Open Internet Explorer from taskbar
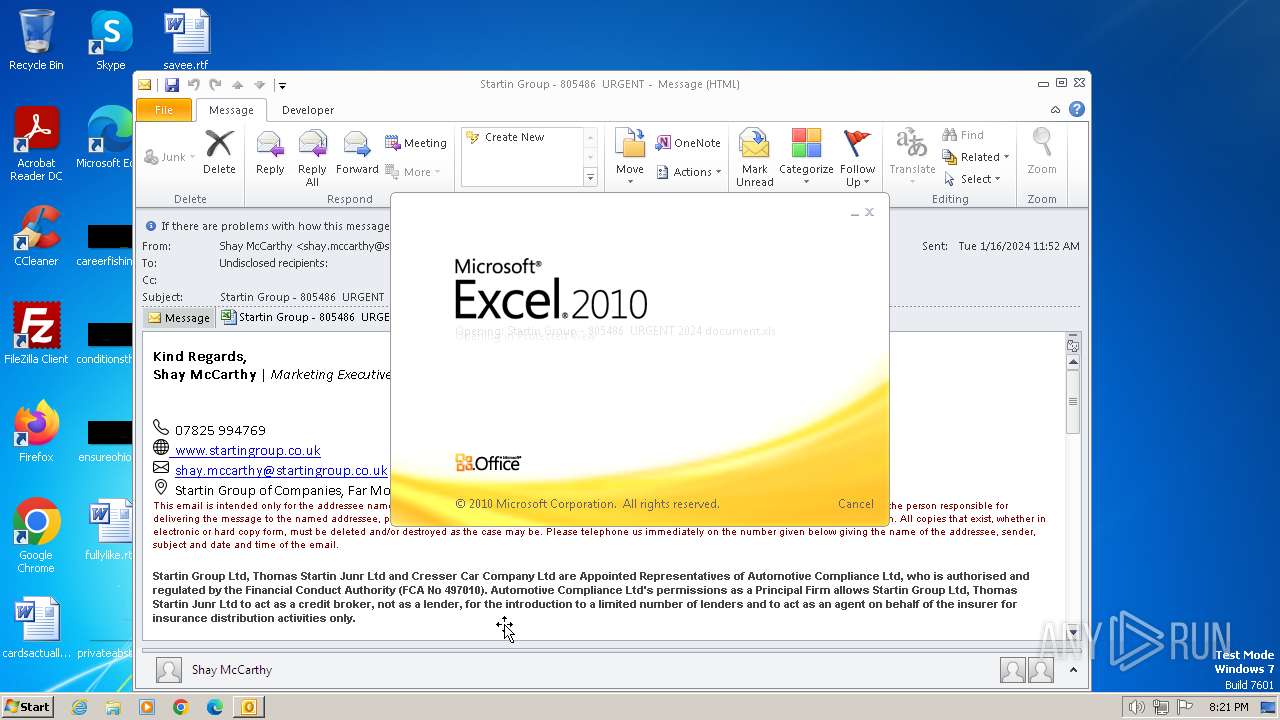 click(x=79, y=707)
